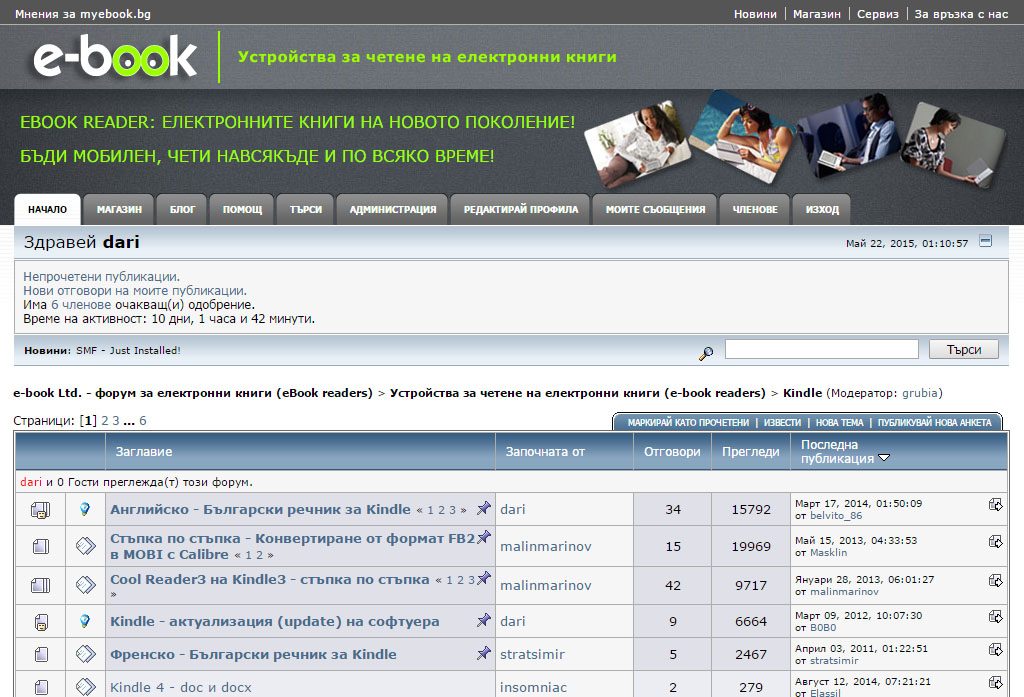Open the МОИТЕ СЪОБЩЕНИЯ tab

(655, 210)
